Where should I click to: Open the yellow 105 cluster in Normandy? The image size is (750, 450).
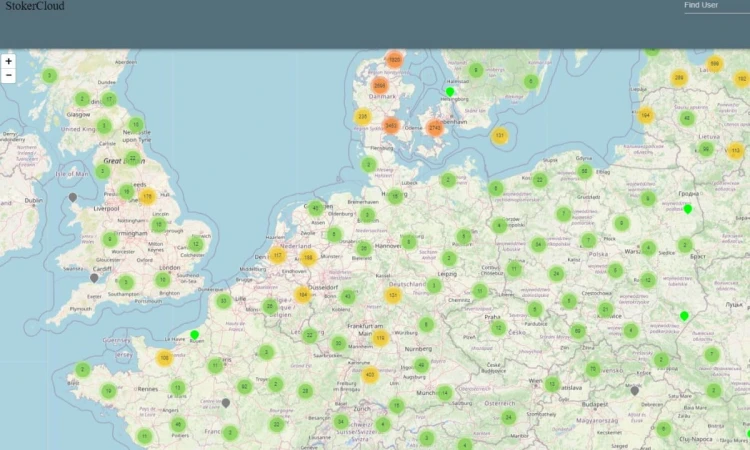164,358
